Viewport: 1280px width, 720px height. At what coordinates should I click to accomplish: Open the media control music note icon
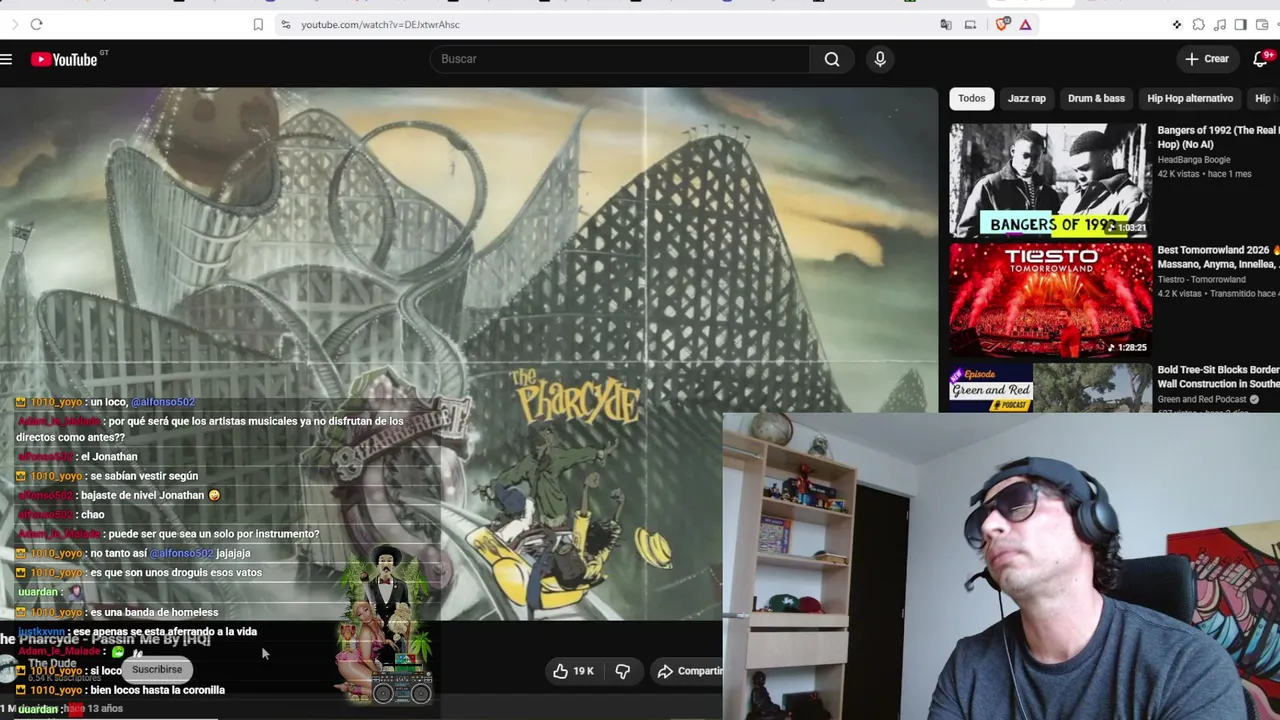click(1219, 24)
